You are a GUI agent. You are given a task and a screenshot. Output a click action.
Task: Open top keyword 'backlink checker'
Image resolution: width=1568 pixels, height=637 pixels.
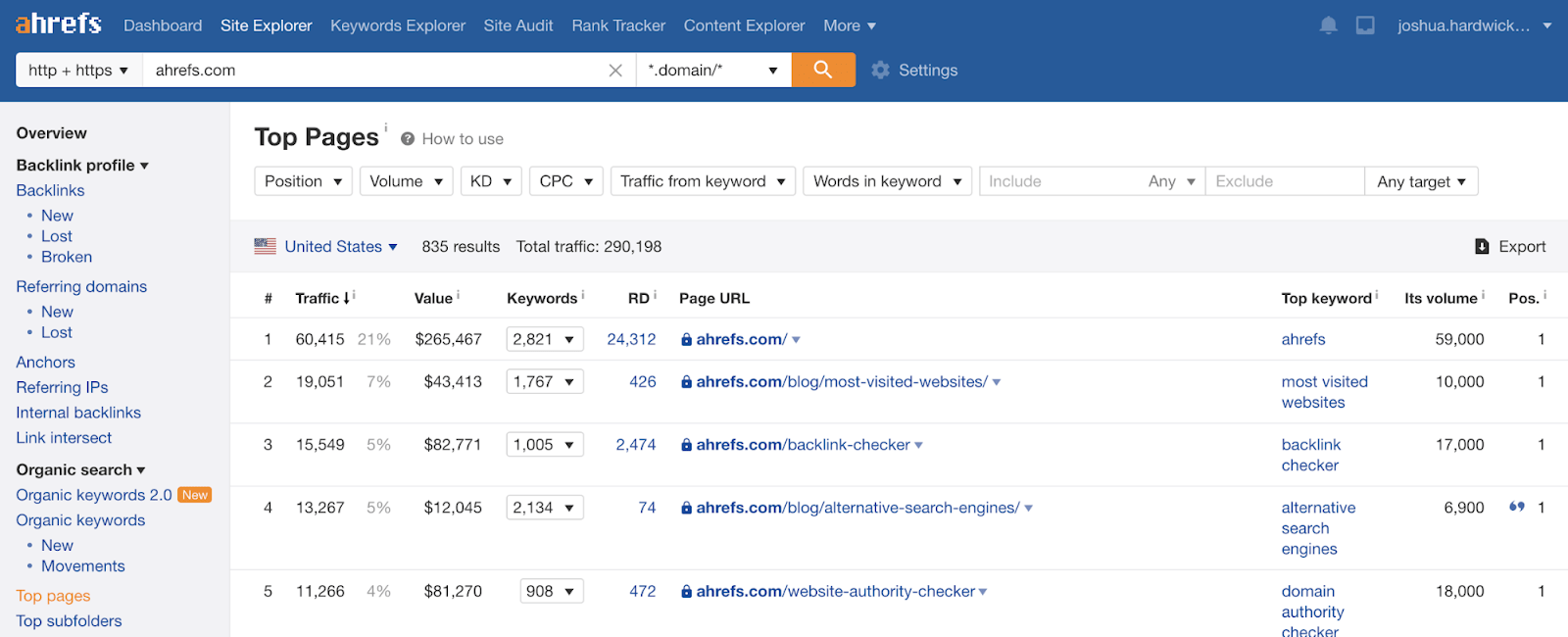pos(1311,455)
